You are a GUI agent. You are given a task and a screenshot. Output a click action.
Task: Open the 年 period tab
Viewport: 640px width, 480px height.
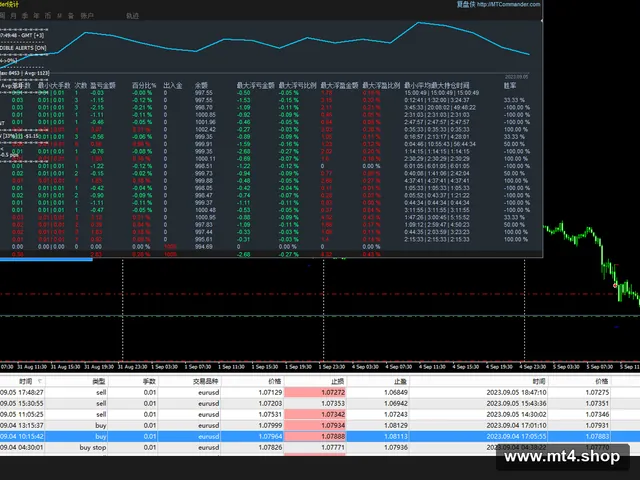(x=36, y=16)
